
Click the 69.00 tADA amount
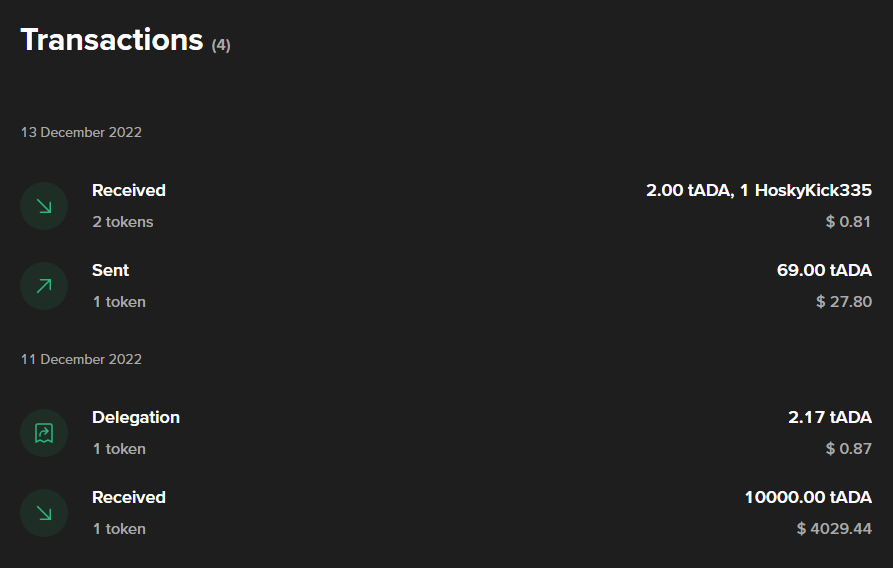coord(824,270)
